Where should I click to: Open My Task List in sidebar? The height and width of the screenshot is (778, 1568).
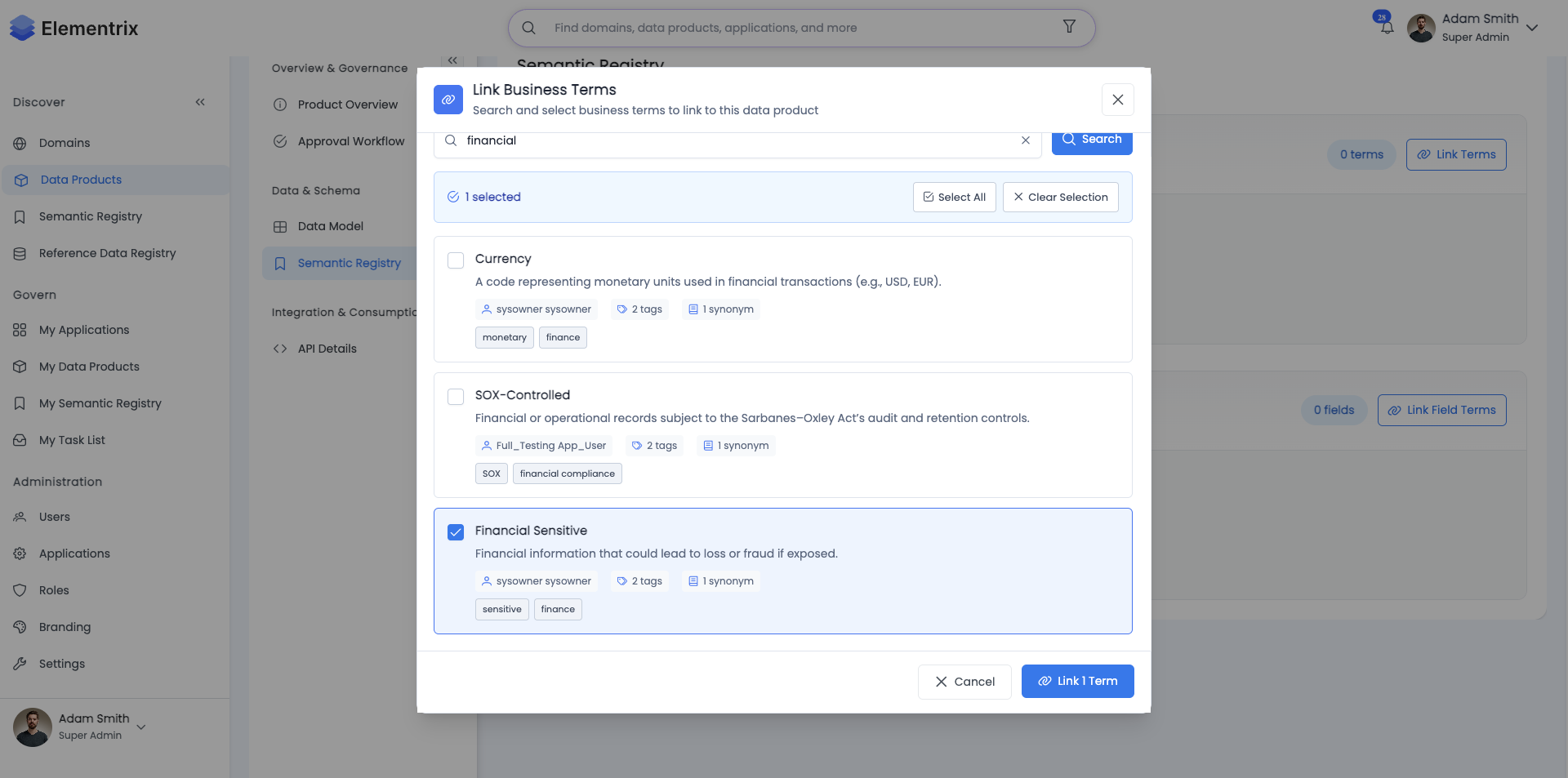pos(72,440)
